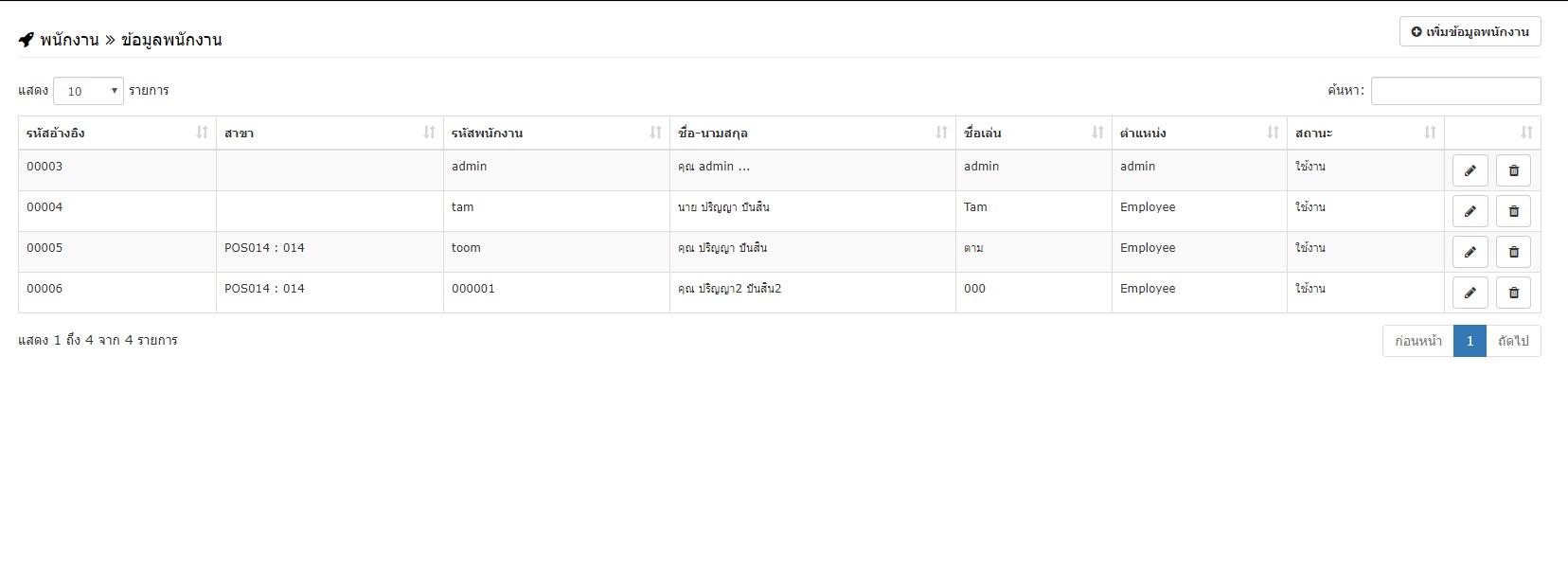The image size is (1568, 570).
Task: Click employee code toom
Action: click(x=557, y=252)
